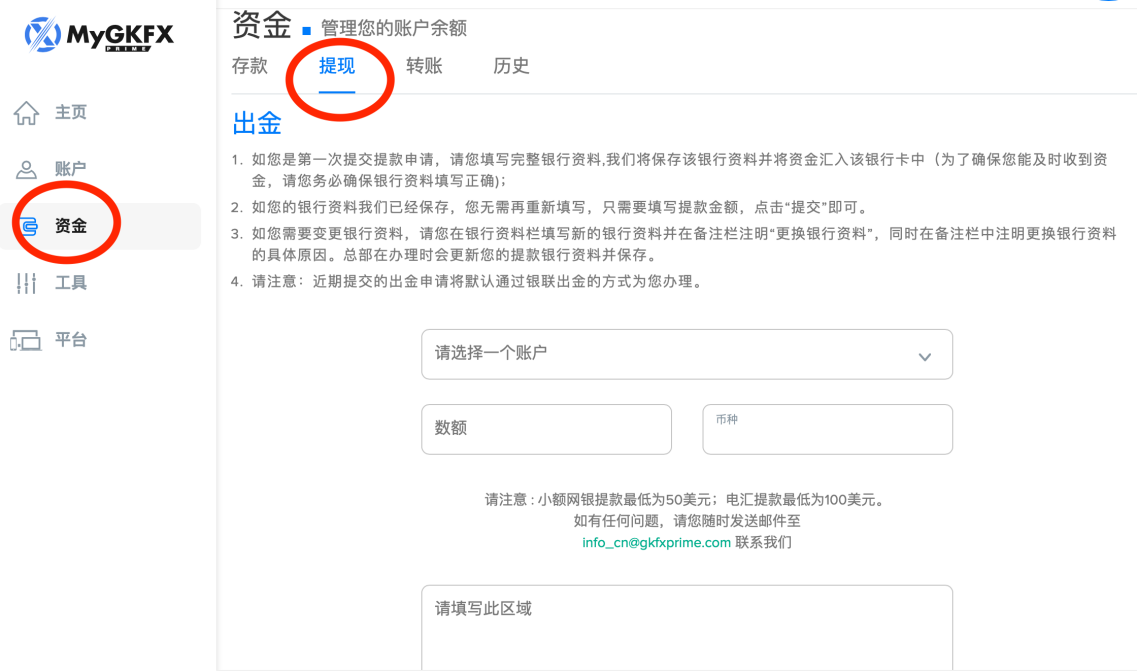
Task: Open 账户 label in sidebar menu
Action: click(71, 170)
